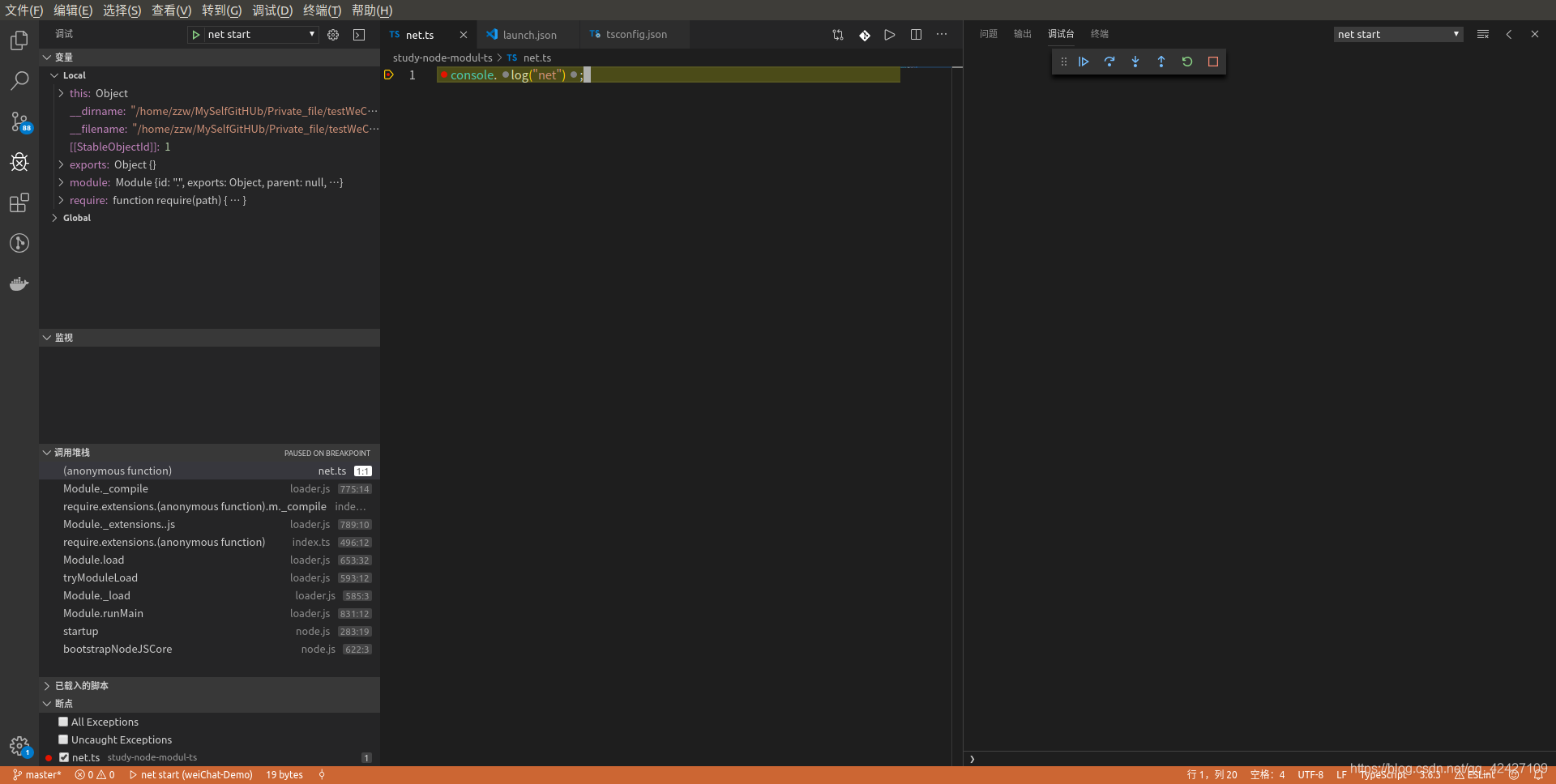The height and width of the screenshot is (784, 1556).
Task: Continue debugging in debug toolbar
Action: click(1084, 62)
